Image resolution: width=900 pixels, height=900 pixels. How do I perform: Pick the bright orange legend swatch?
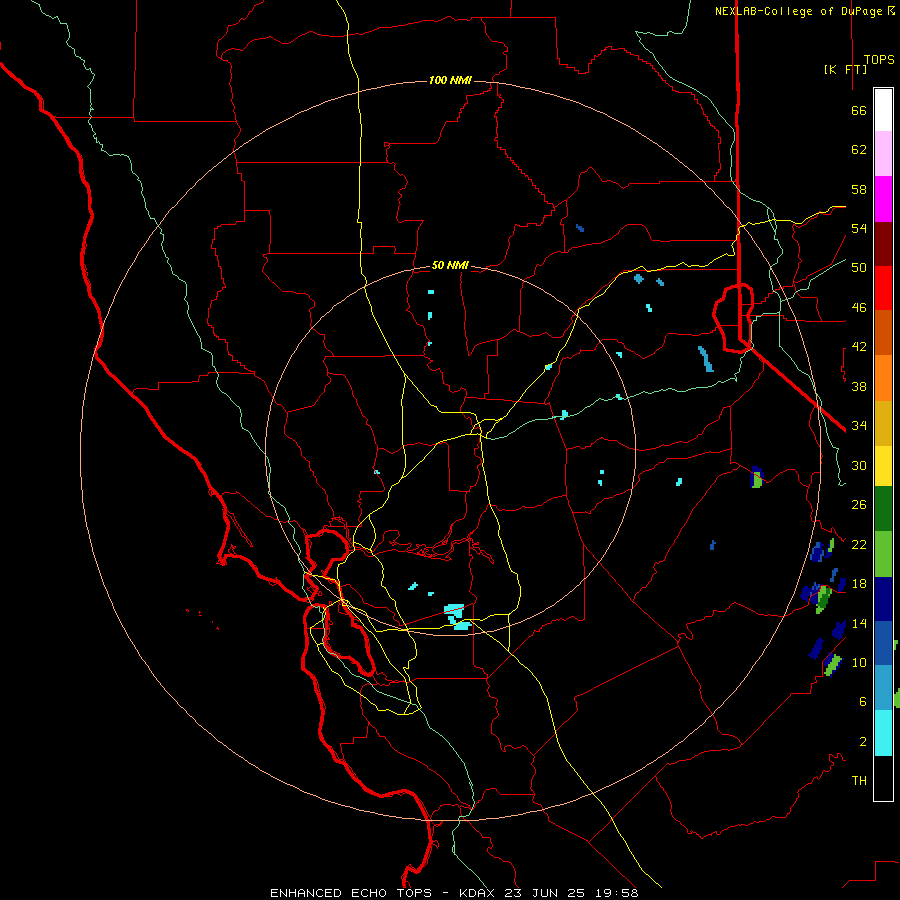click(883, 378)
